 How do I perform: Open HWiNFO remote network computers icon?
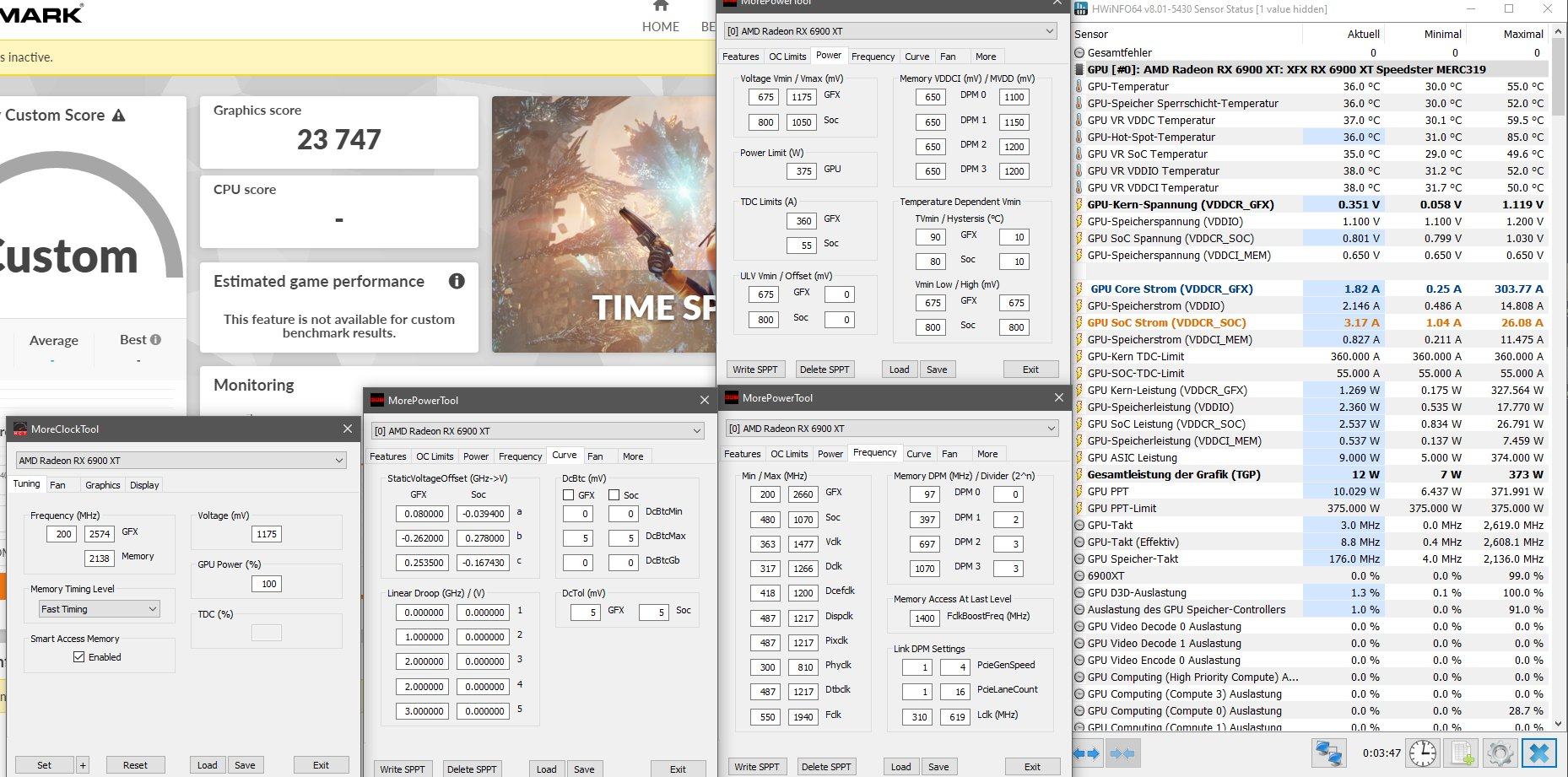pos(1329,753)
